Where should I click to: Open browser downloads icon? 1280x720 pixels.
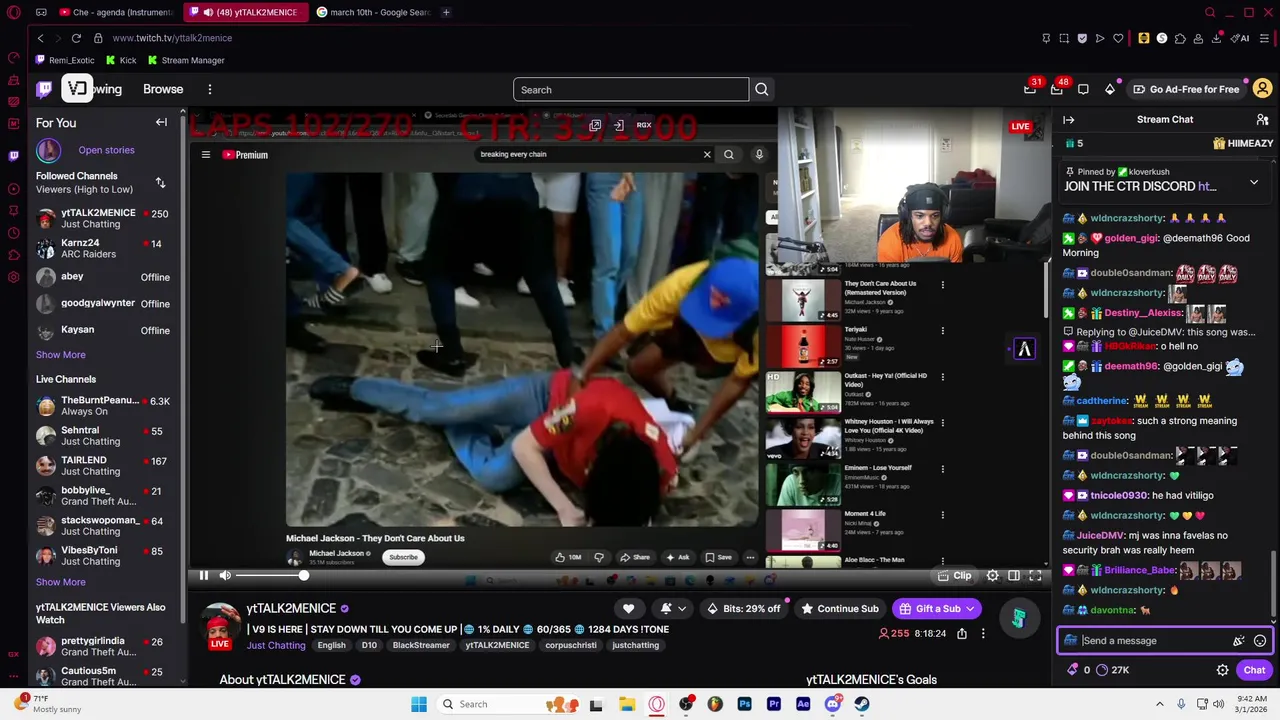[1216, 38]
